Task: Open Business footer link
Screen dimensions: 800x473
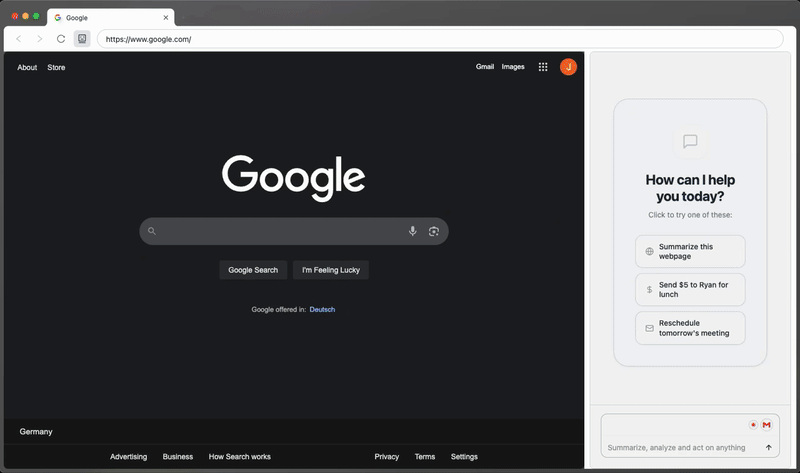Action: (178, 457)
